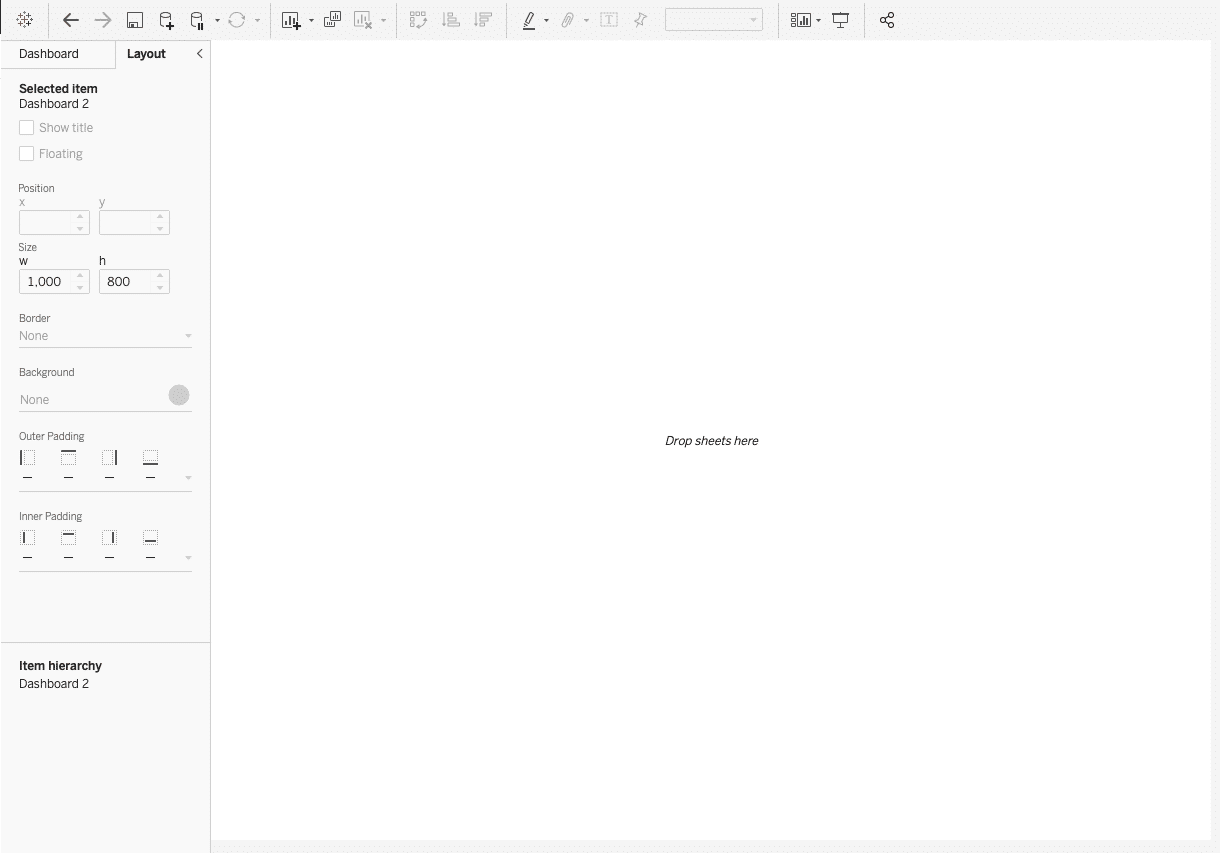Add a new data source
This screenshot has height=853, width=1220.
coord(166,20)
